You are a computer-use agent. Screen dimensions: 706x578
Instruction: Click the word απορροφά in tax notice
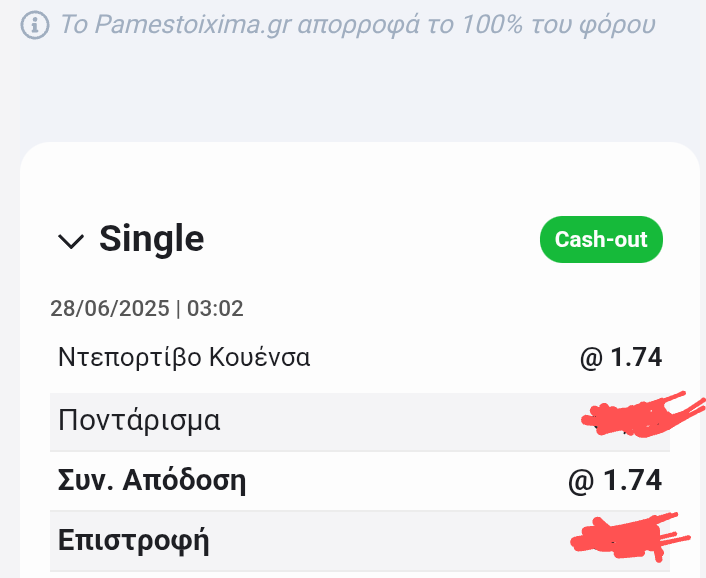point(346,24)
